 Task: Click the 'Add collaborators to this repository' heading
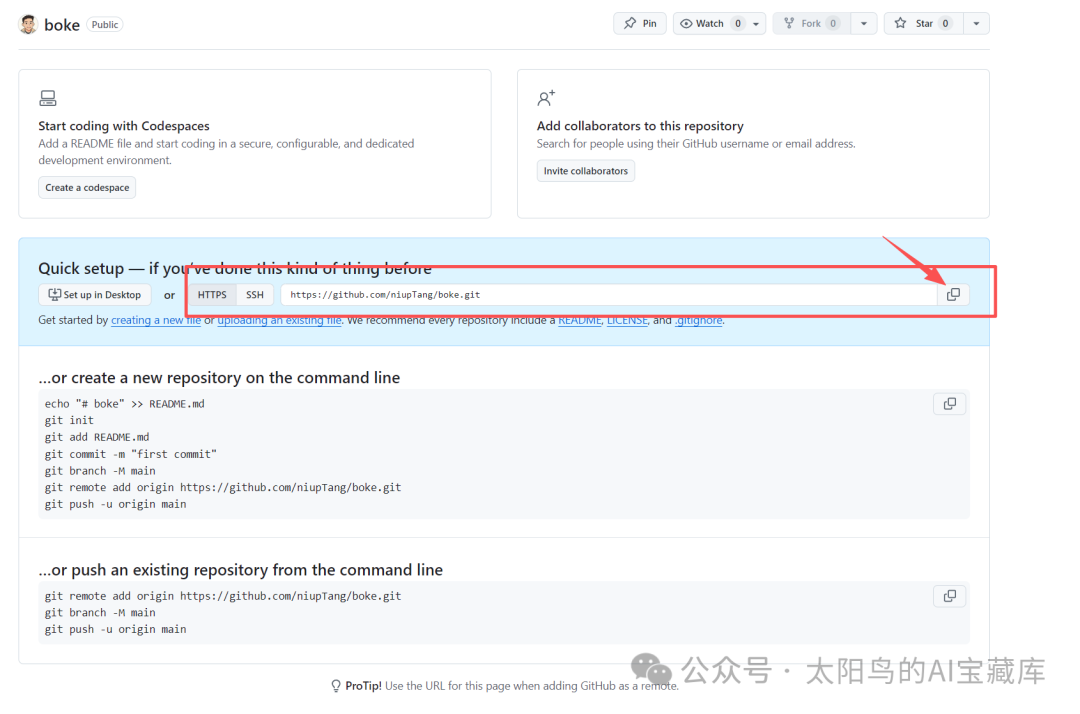pos(640,126)
